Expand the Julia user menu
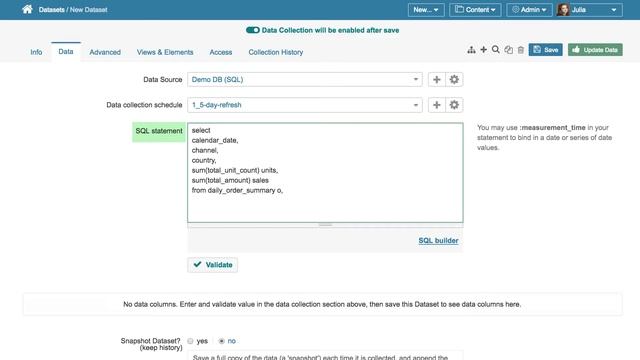The height and width of the screenshot is (360, 640). point(589,10)
